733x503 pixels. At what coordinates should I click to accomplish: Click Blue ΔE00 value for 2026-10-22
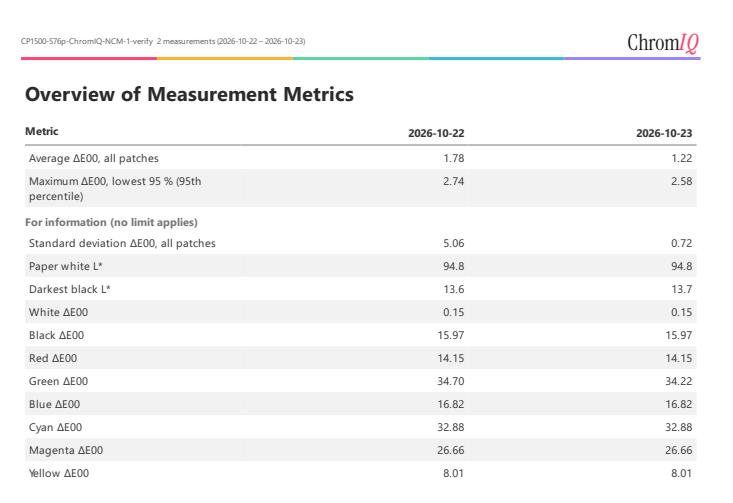[451, 404]
